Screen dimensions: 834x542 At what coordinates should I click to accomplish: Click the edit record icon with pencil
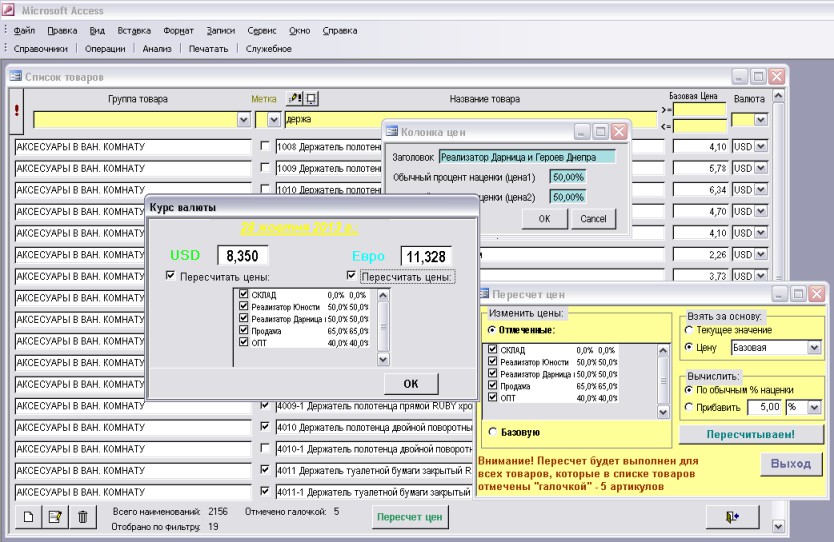coord(55,516)
